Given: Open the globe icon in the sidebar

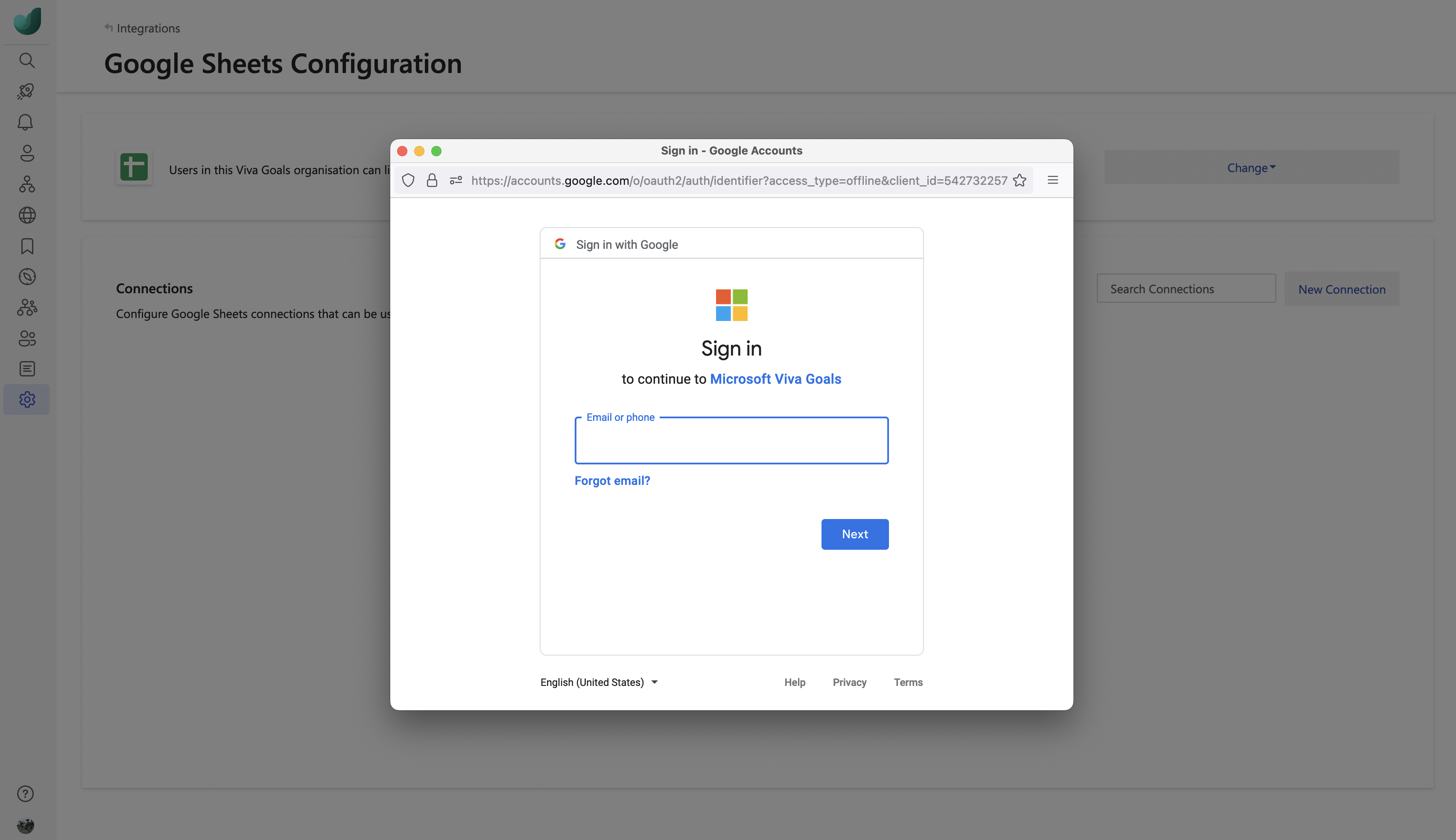Looking at the screenshot, I should [x=26, y=215].
